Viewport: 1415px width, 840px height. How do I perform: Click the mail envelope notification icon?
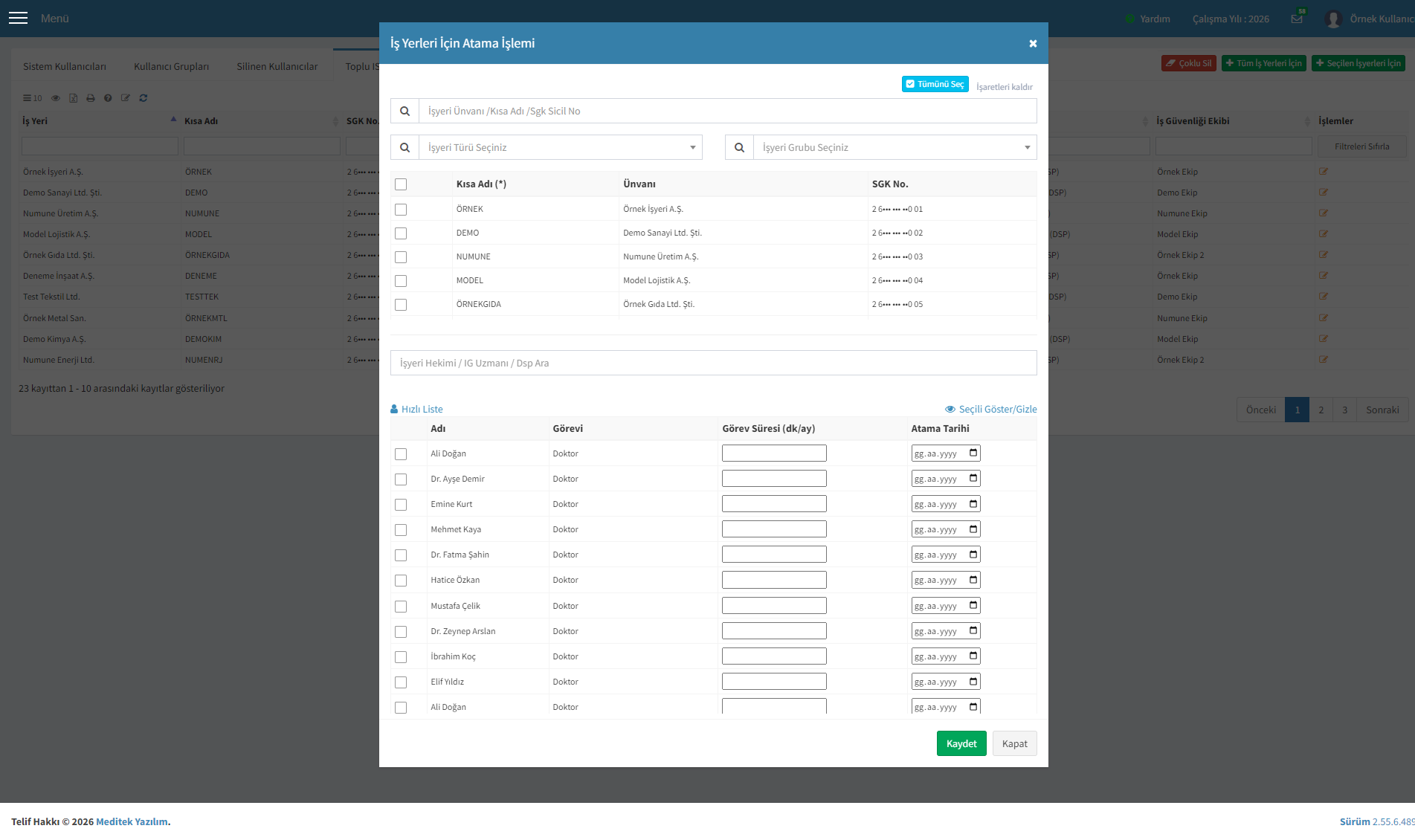click(1297, 19)
